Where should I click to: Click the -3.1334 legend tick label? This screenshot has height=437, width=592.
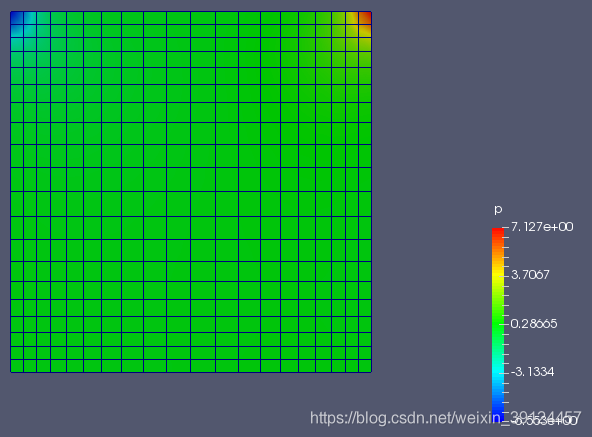(x=532, y=372)
